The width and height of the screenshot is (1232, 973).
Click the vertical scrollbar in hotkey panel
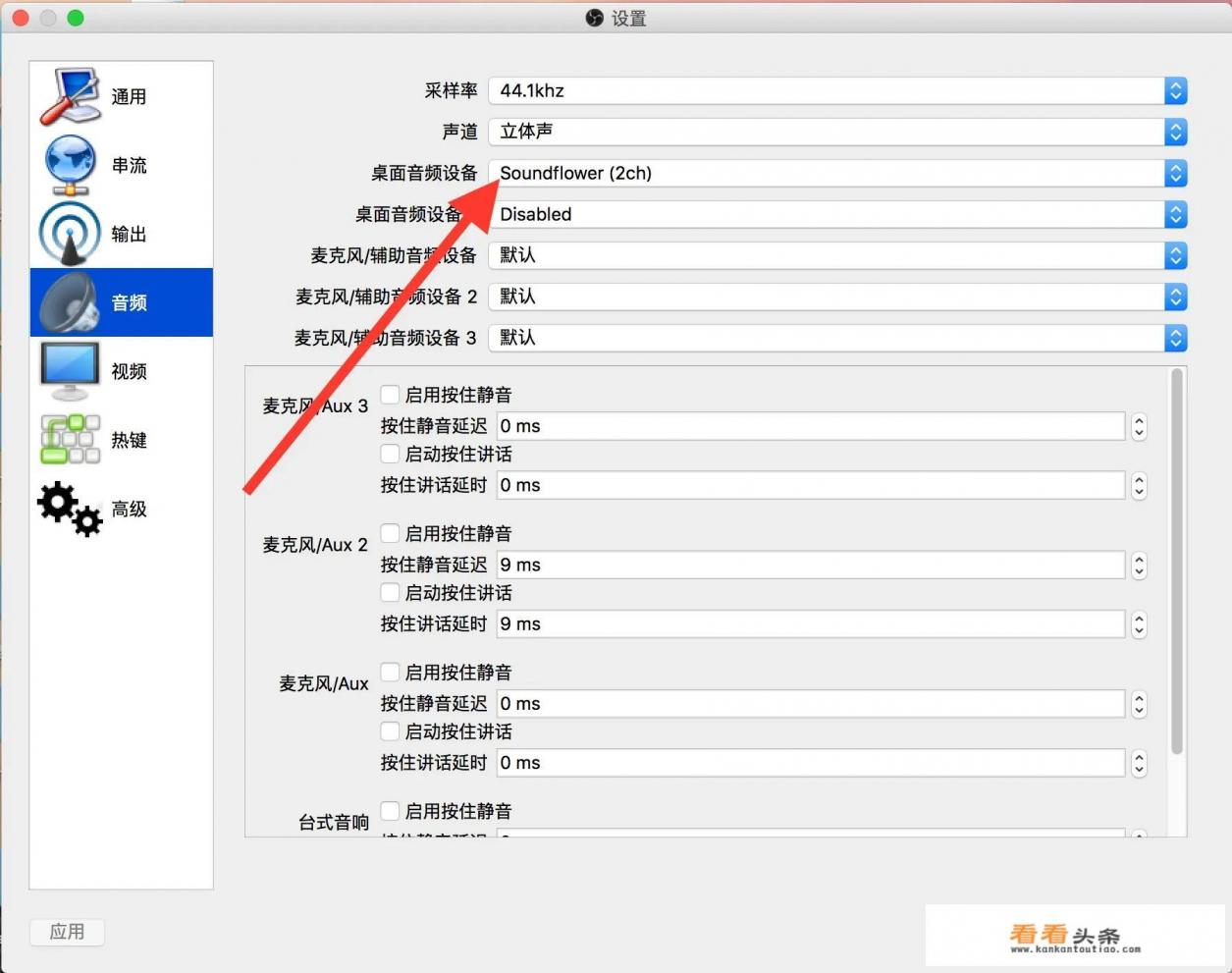[x=1176, y=562]
